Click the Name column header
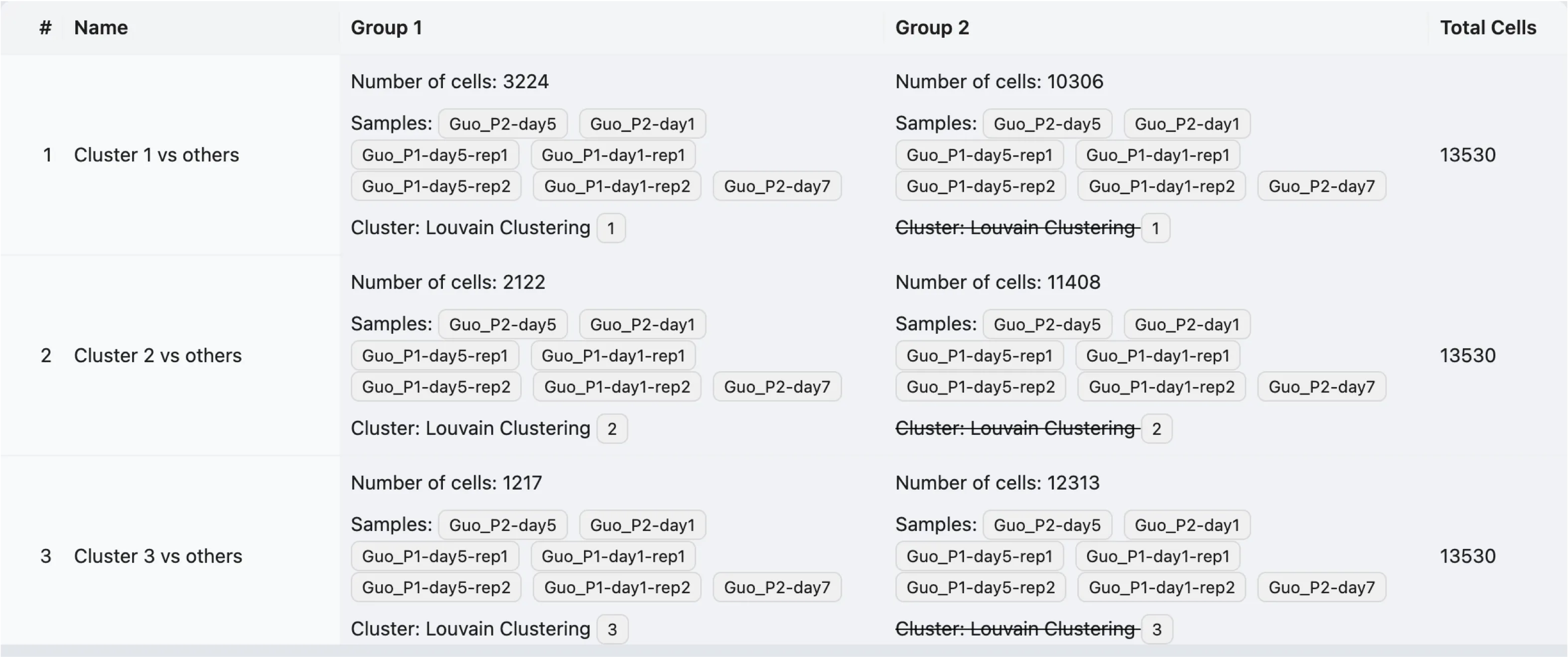This screenshot has height=657, width=1568. (x=101, y=27)
